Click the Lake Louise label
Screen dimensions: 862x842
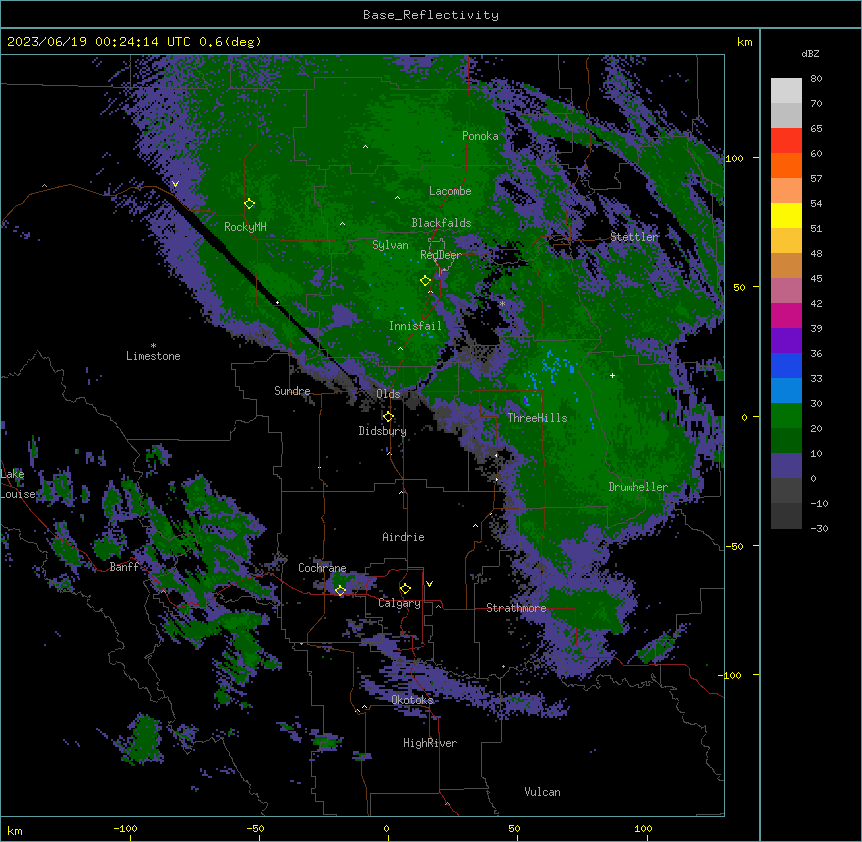point(16,484)
